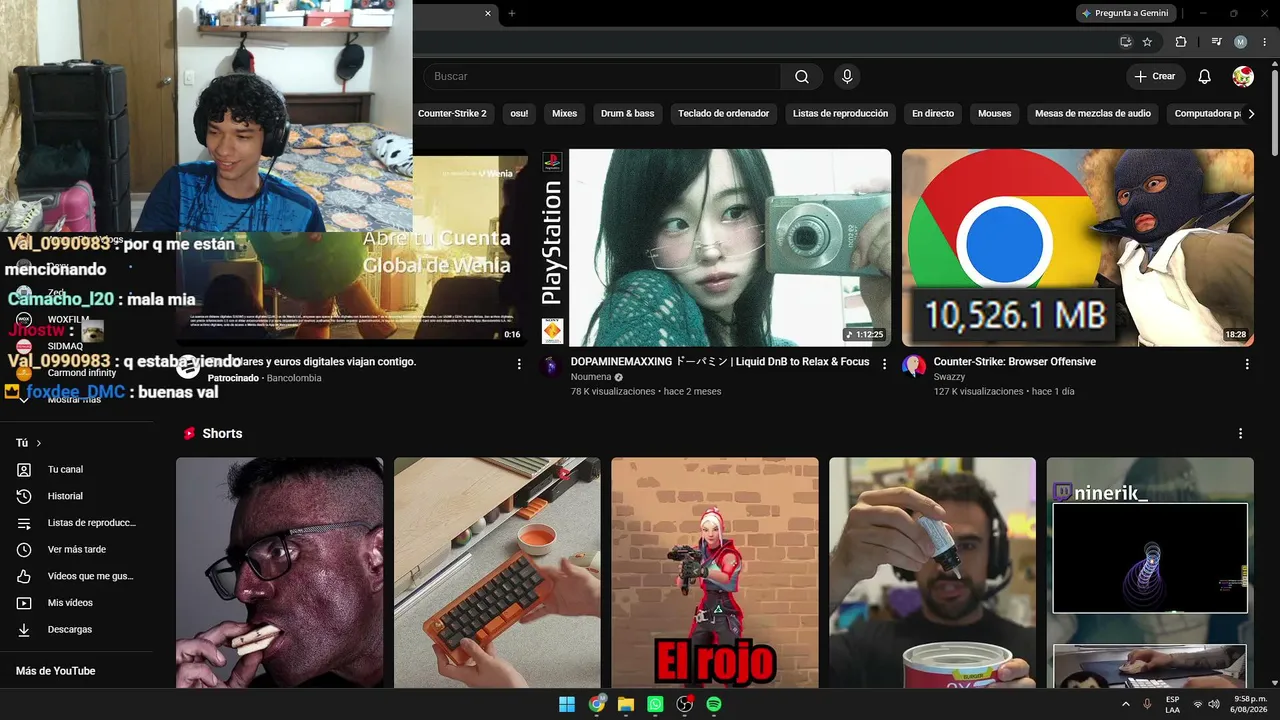The image size is (1280, 720).
Task: Open the El rojo Short thumbnail
Action: pyautogui.click(x=715, y=573)
